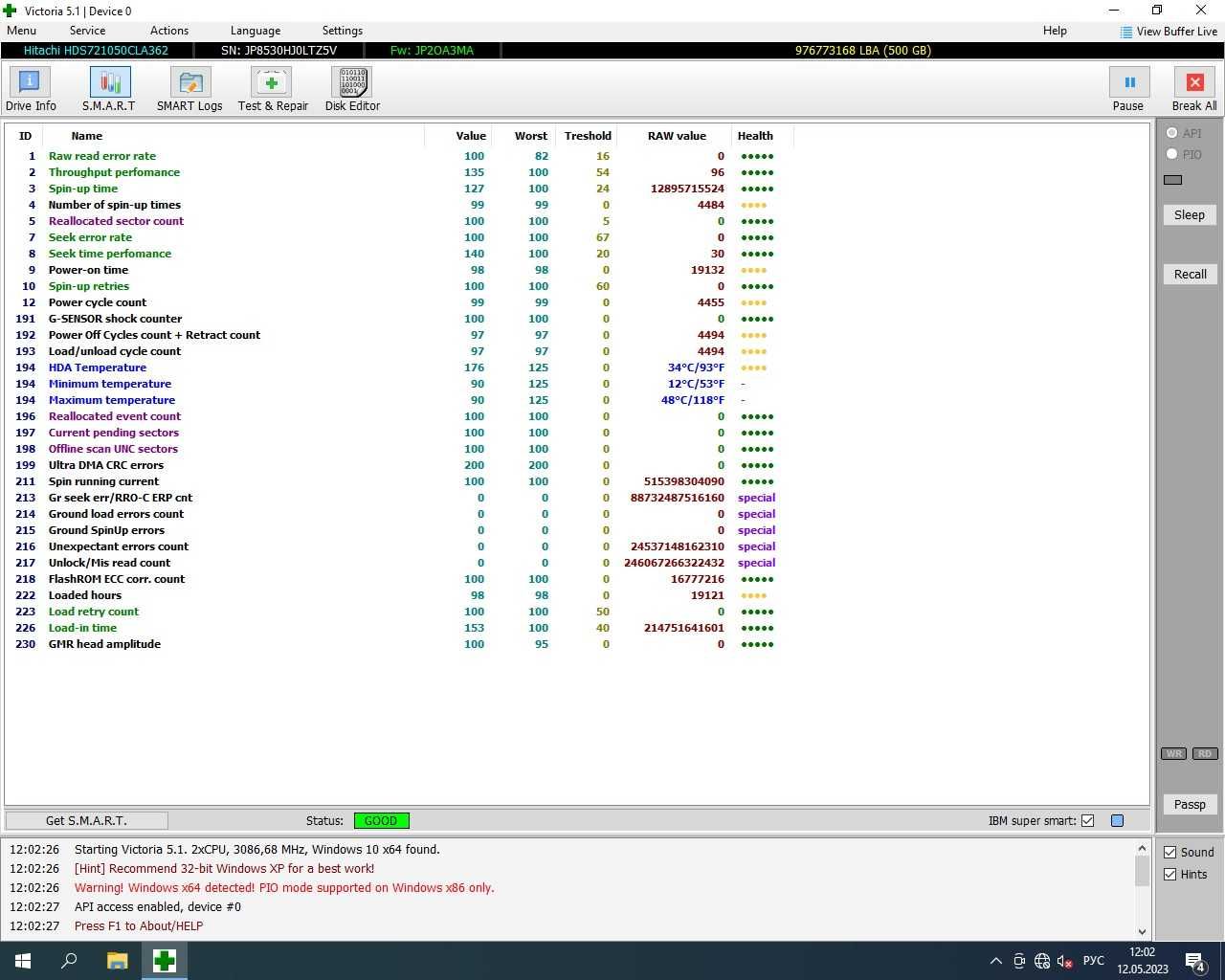Select Current pending sectors row

399,433
